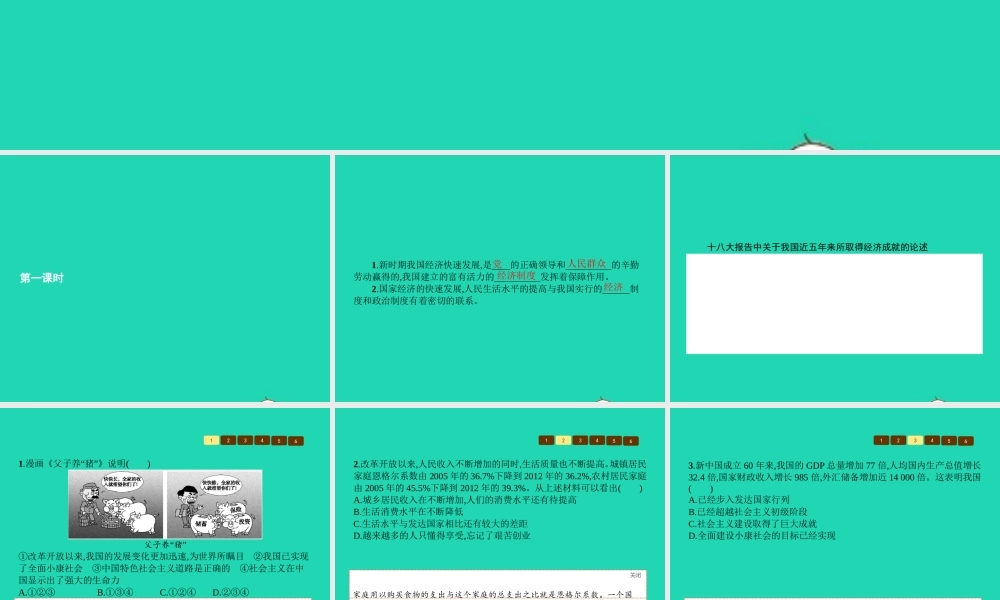Click button 1 on question 2 slide

pyautogui.click(x=546, y=440)
